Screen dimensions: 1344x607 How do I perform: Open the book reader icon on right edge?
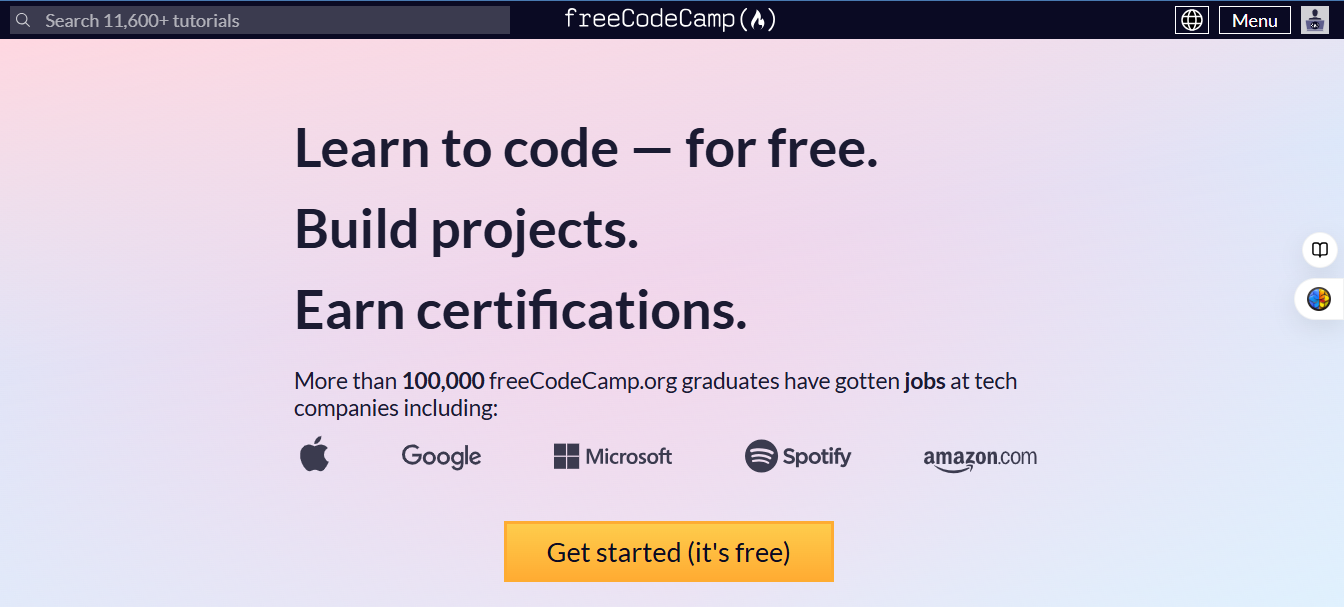tap(1320, 250)
